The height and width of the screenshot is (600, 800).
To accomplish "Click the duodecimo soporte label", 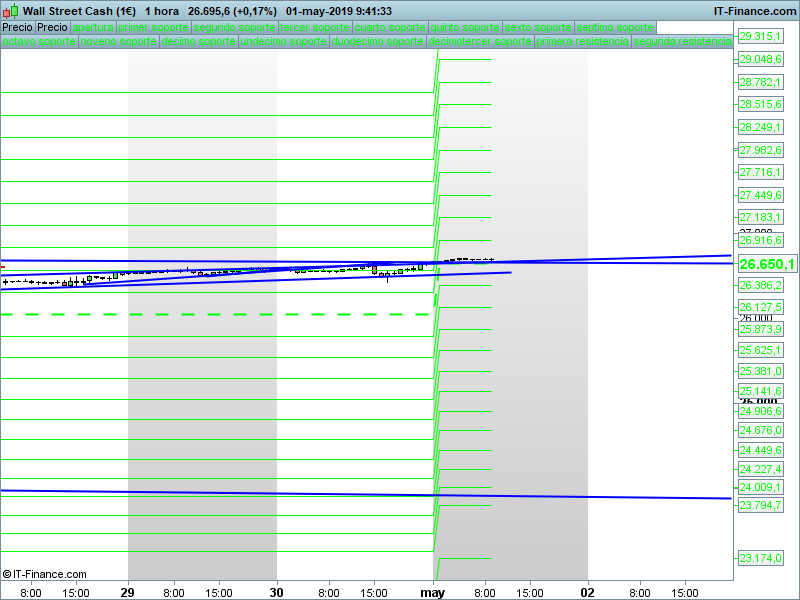I will click(x=378, y=41).
